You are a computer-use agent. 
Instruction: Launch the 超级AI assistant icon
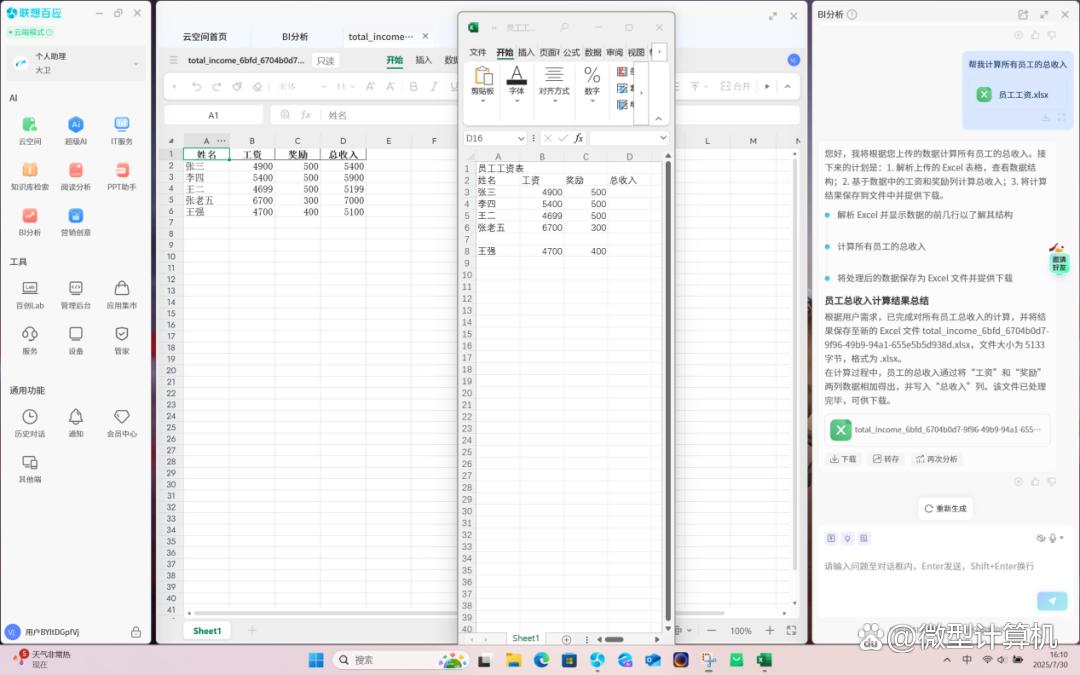tap(75, 125)
